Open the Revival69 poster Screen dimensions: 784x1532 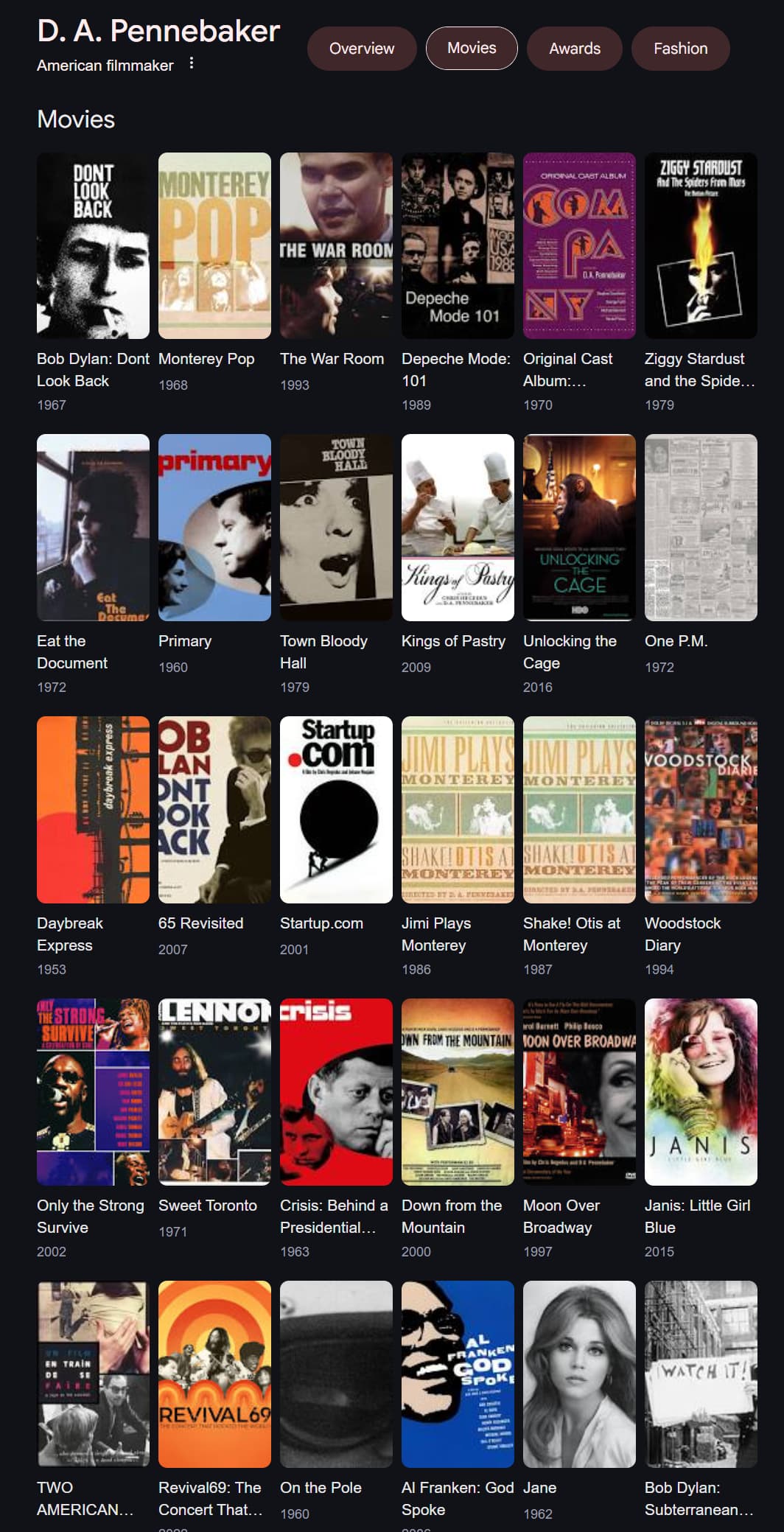(x=214, y=1374)
